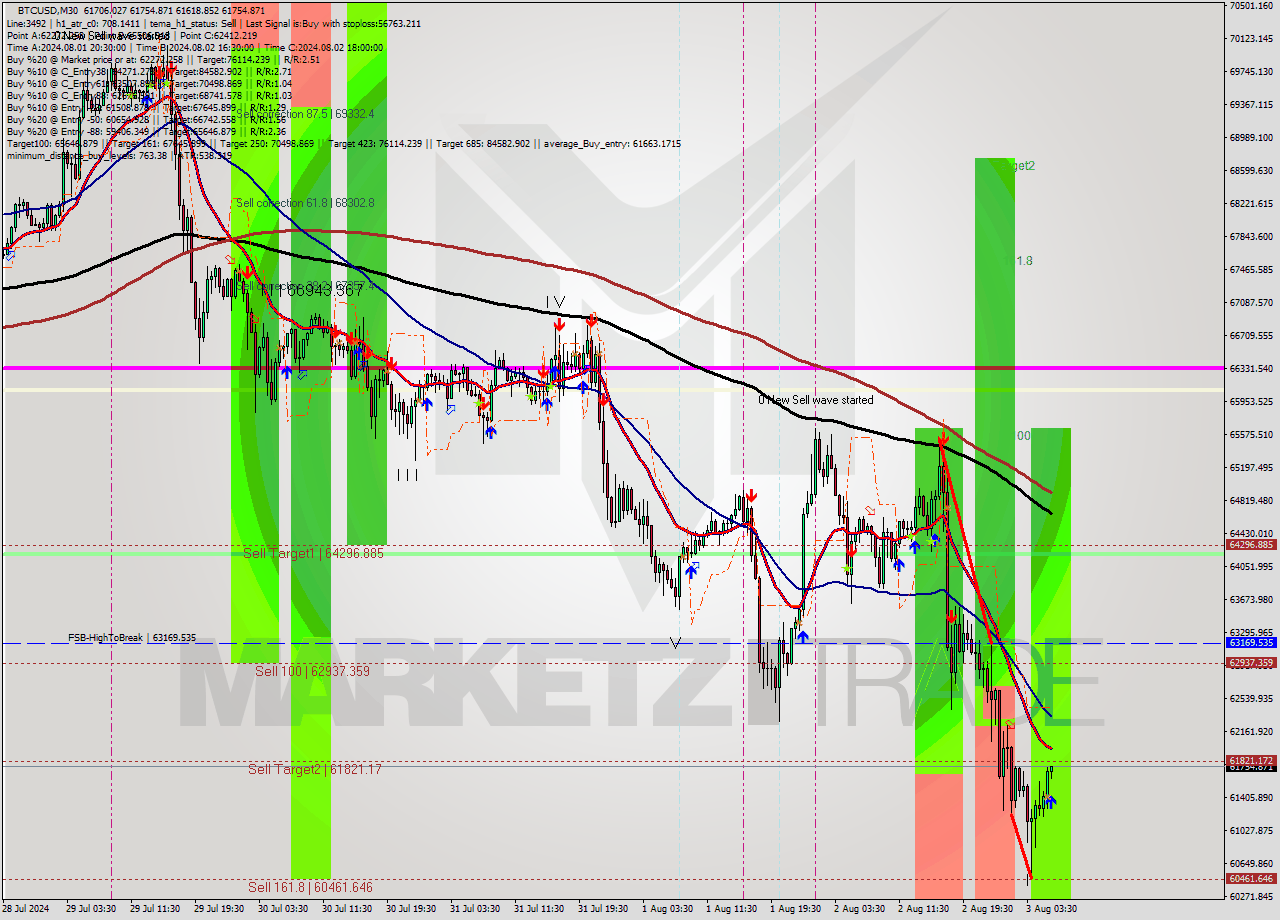Click the 'Sell 161.8 | 60461.646' label
Image resolution: width=1280 pixels, height=920 pixels.
click(310, 887)
